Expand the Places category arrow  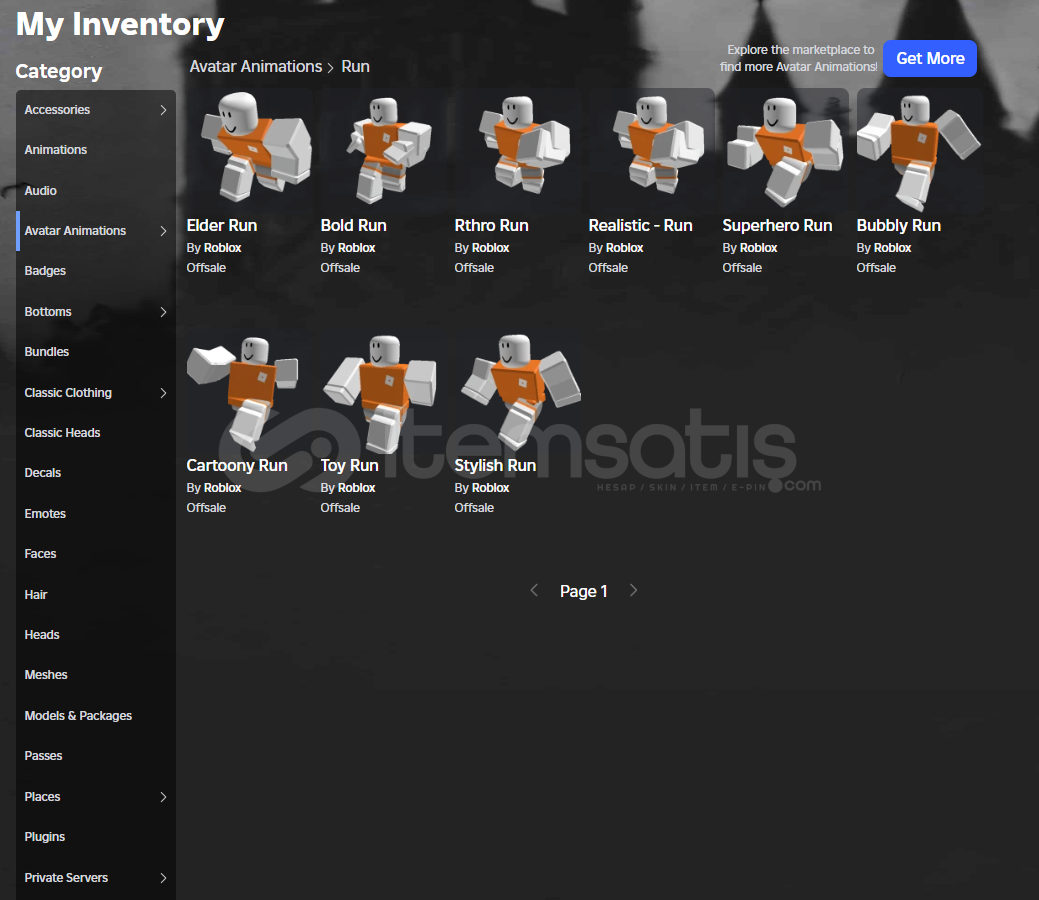click(163, 797)
